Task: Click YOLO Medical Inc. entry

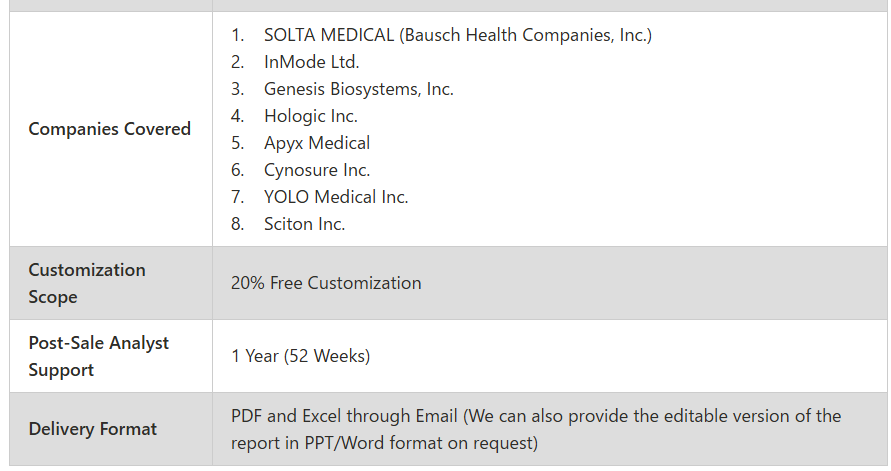Action: coord(336,197)
